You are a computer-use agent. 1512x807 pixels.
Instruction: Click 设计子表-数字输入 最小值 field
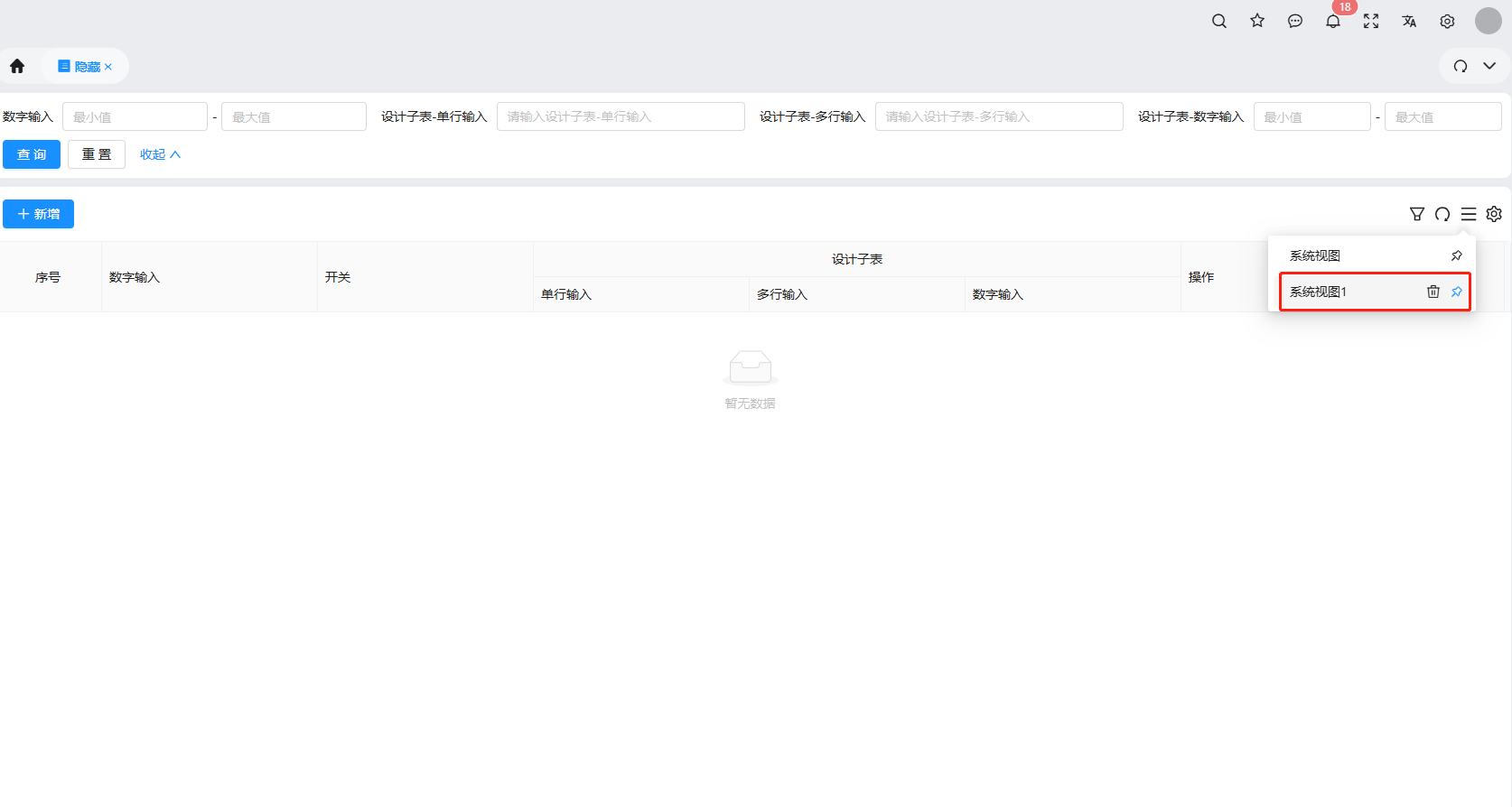point(1312,116)
